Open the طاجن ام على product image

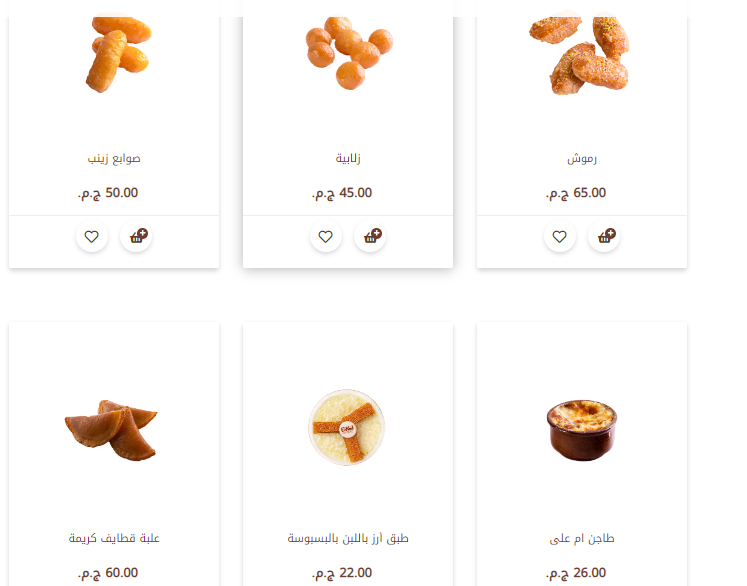582,430
